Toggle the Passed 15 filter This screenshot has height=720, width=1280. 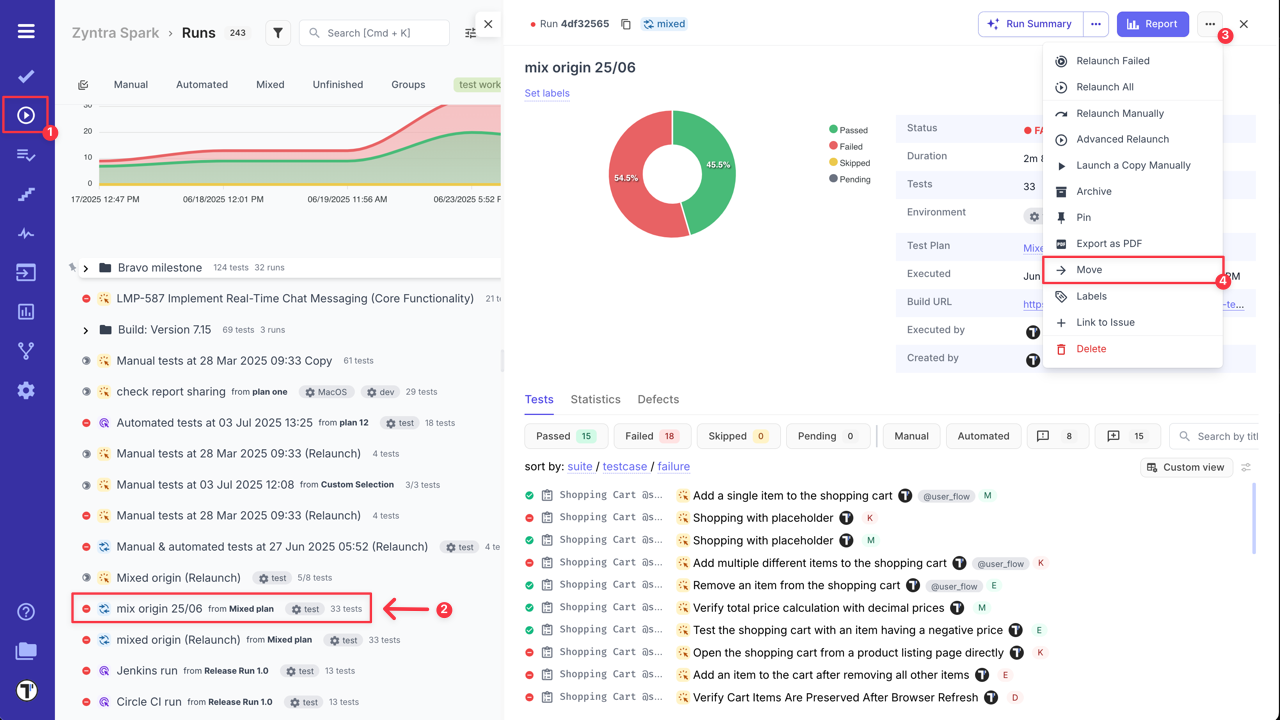coord(565,436)
